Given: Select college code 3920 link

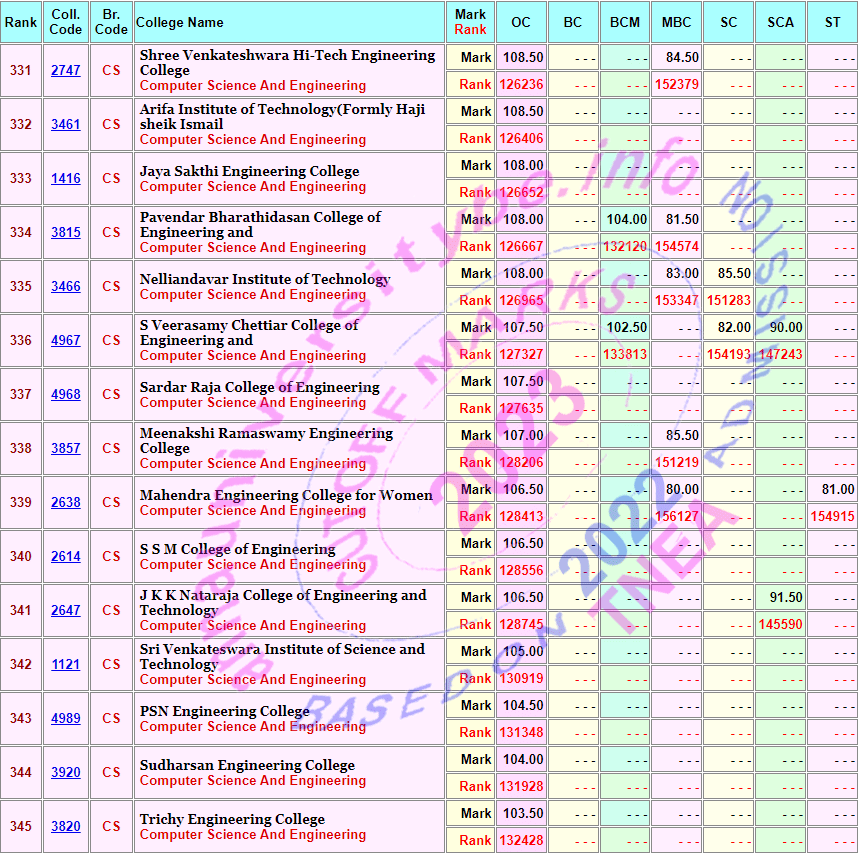Looking at the screenshot, I should pos(66,773).
